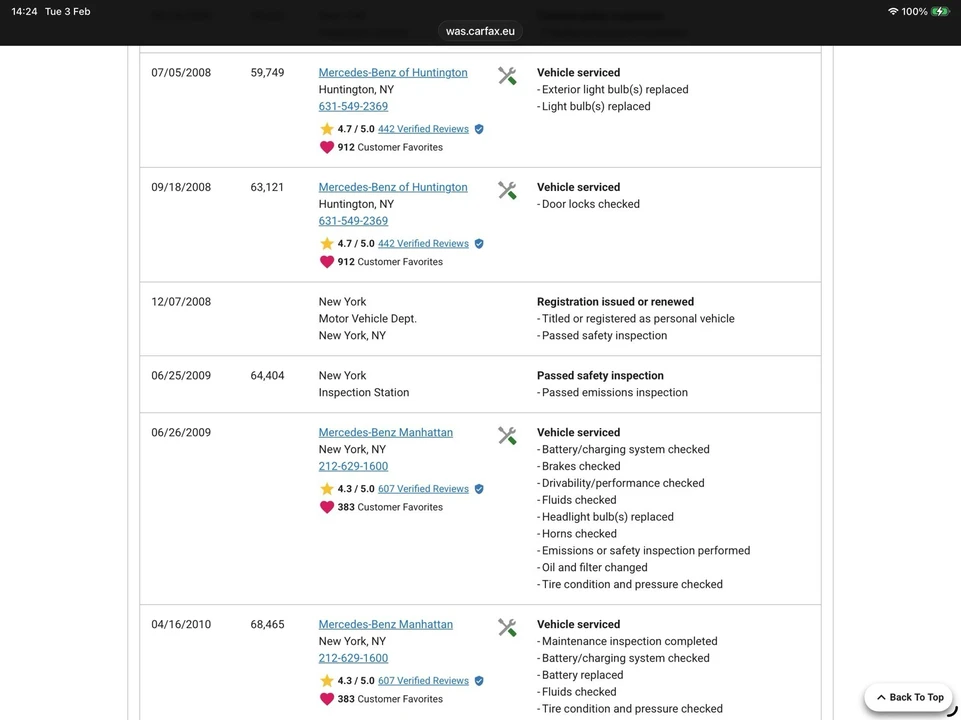Click the star rating icon in 04/16/2010 row

[327, 680]
